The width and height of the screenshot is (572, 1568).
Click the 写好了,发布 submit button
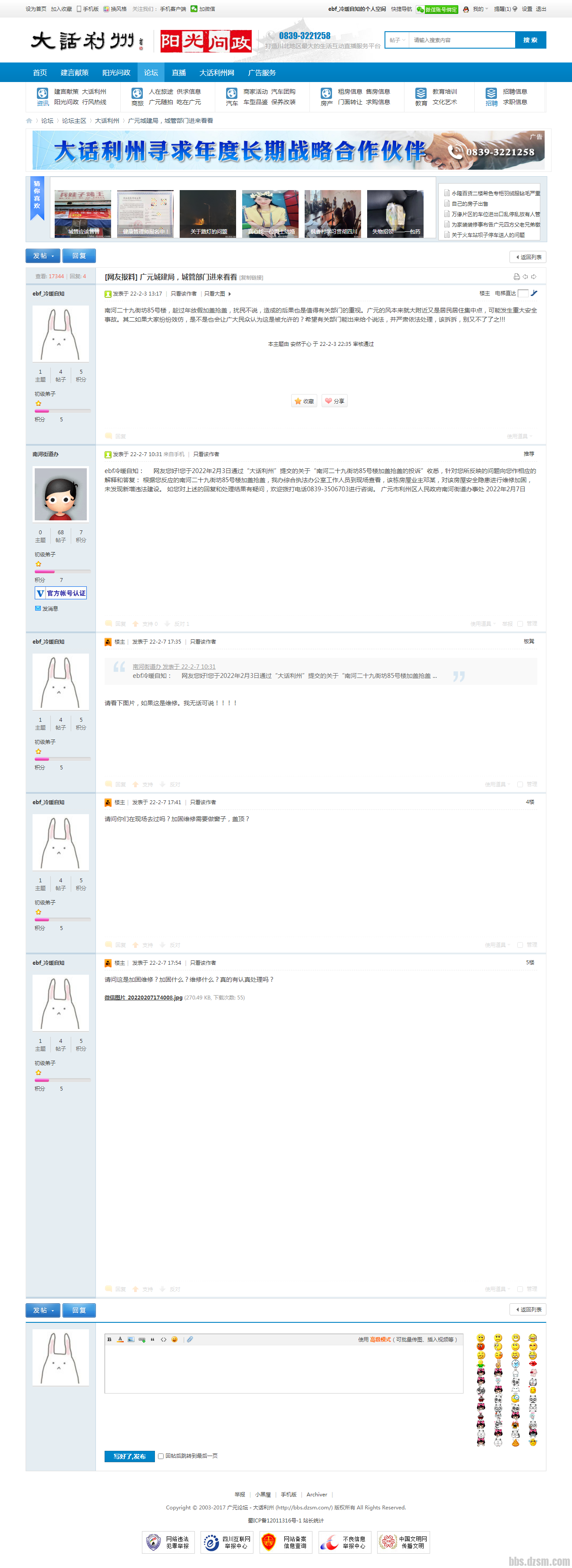pos(130,1456)
